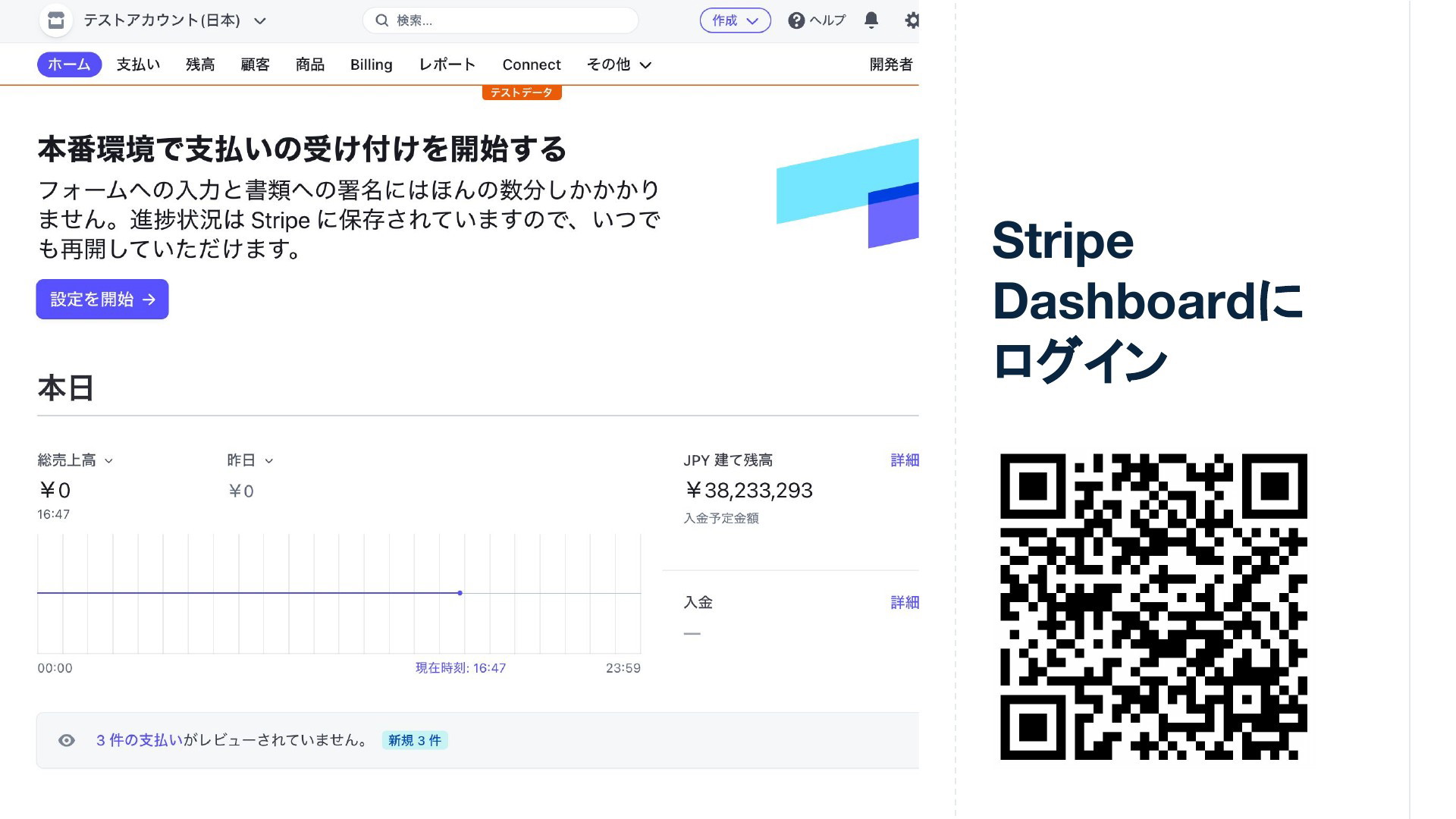Open the 昨日 comparison dropdown
The width and height of the screenshot is (1456, 819).
249,460
